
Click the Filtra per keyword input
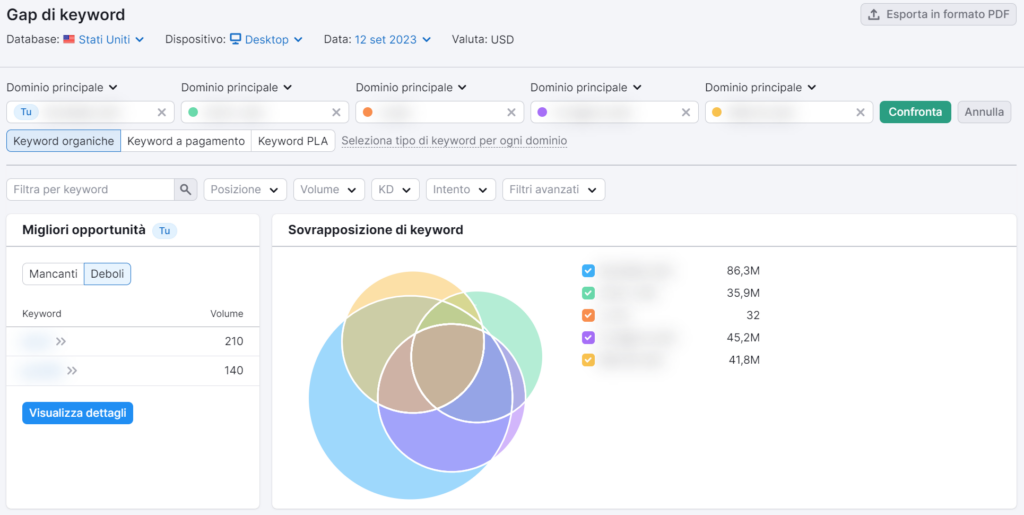click(90, 189)
